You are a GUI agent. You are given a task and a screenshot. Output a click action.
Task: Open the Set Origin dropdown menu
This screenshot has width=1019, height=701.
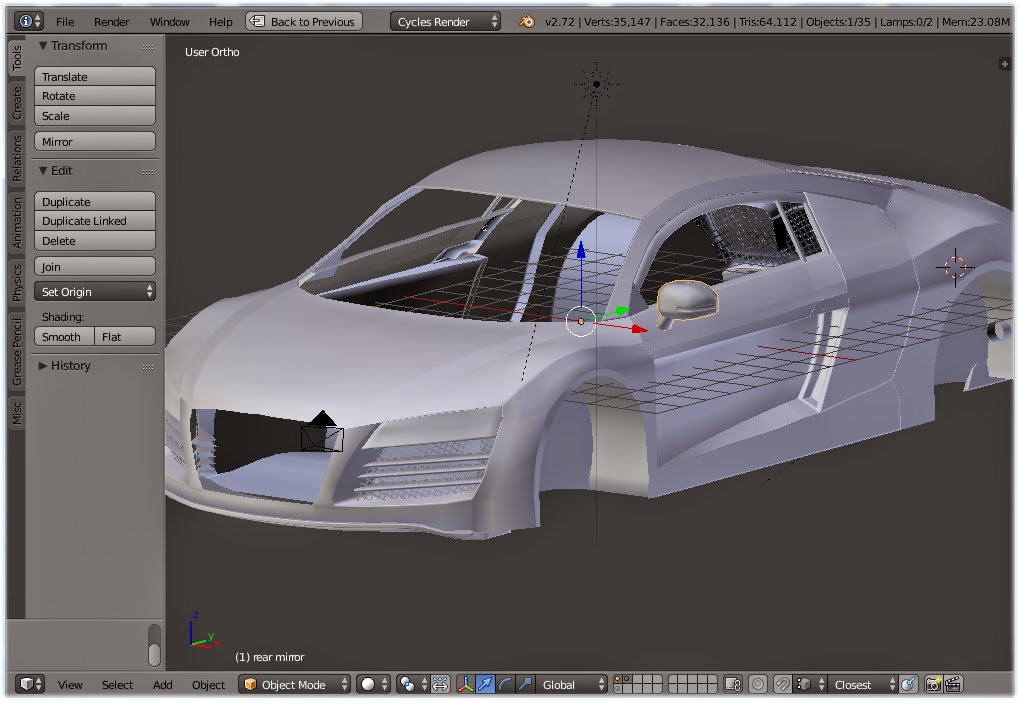click(x=94, y=291)
